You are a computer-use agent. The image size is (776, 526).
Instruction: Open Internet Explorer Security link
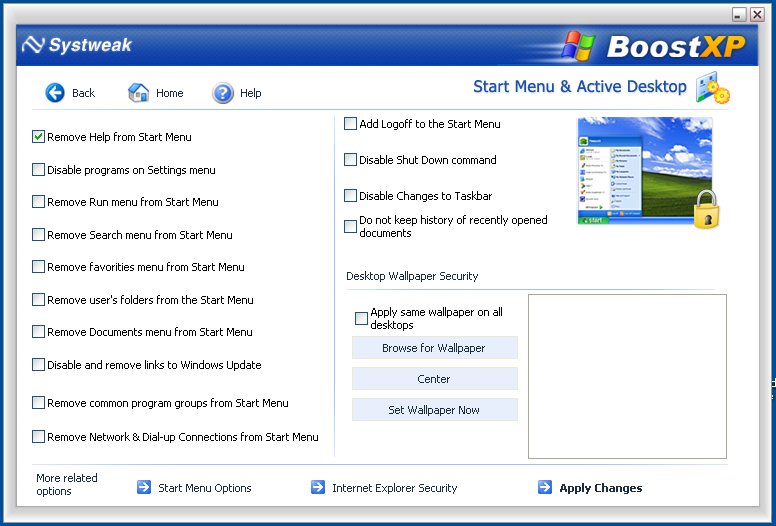(x=394, y=488)
